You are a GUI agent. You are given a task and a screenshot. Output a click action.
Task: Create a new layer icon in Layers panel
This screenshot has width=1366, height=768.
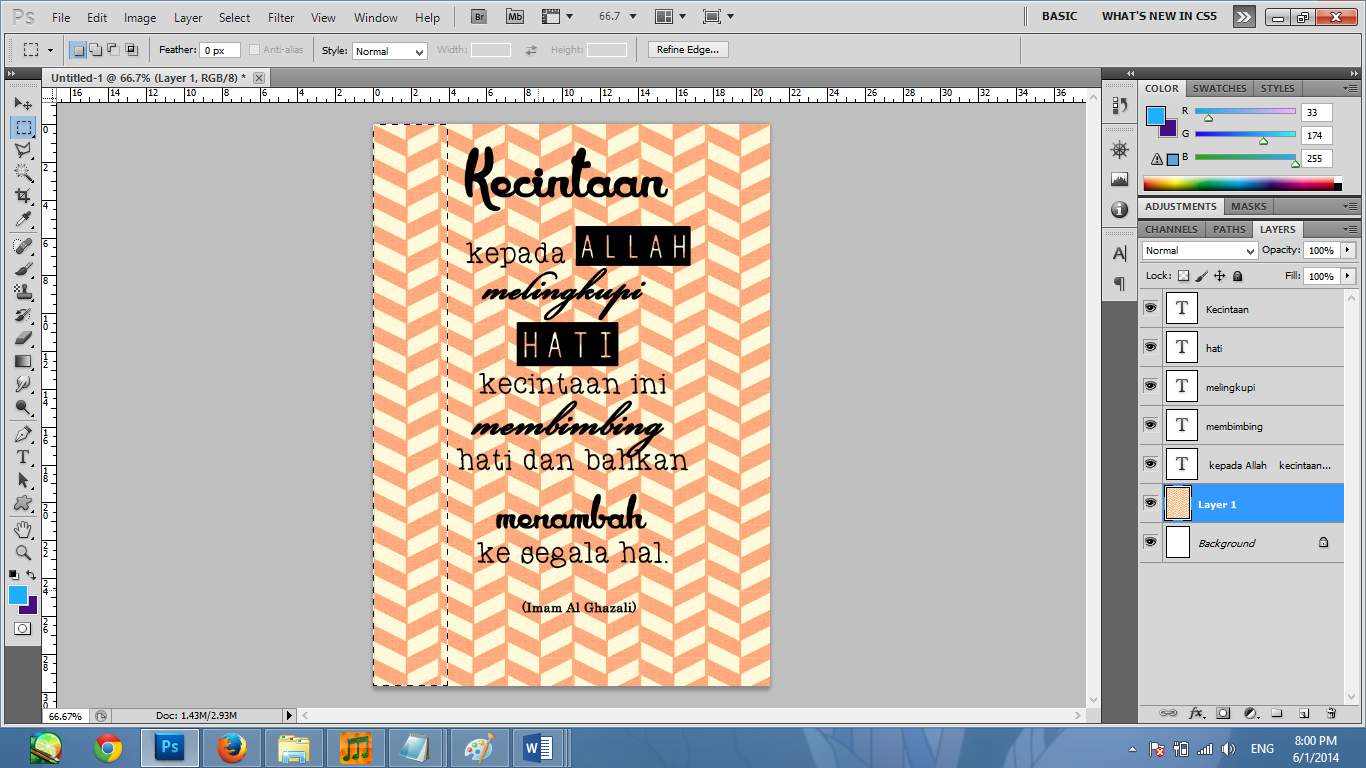pyautogui.click(x=1304, y=714)
